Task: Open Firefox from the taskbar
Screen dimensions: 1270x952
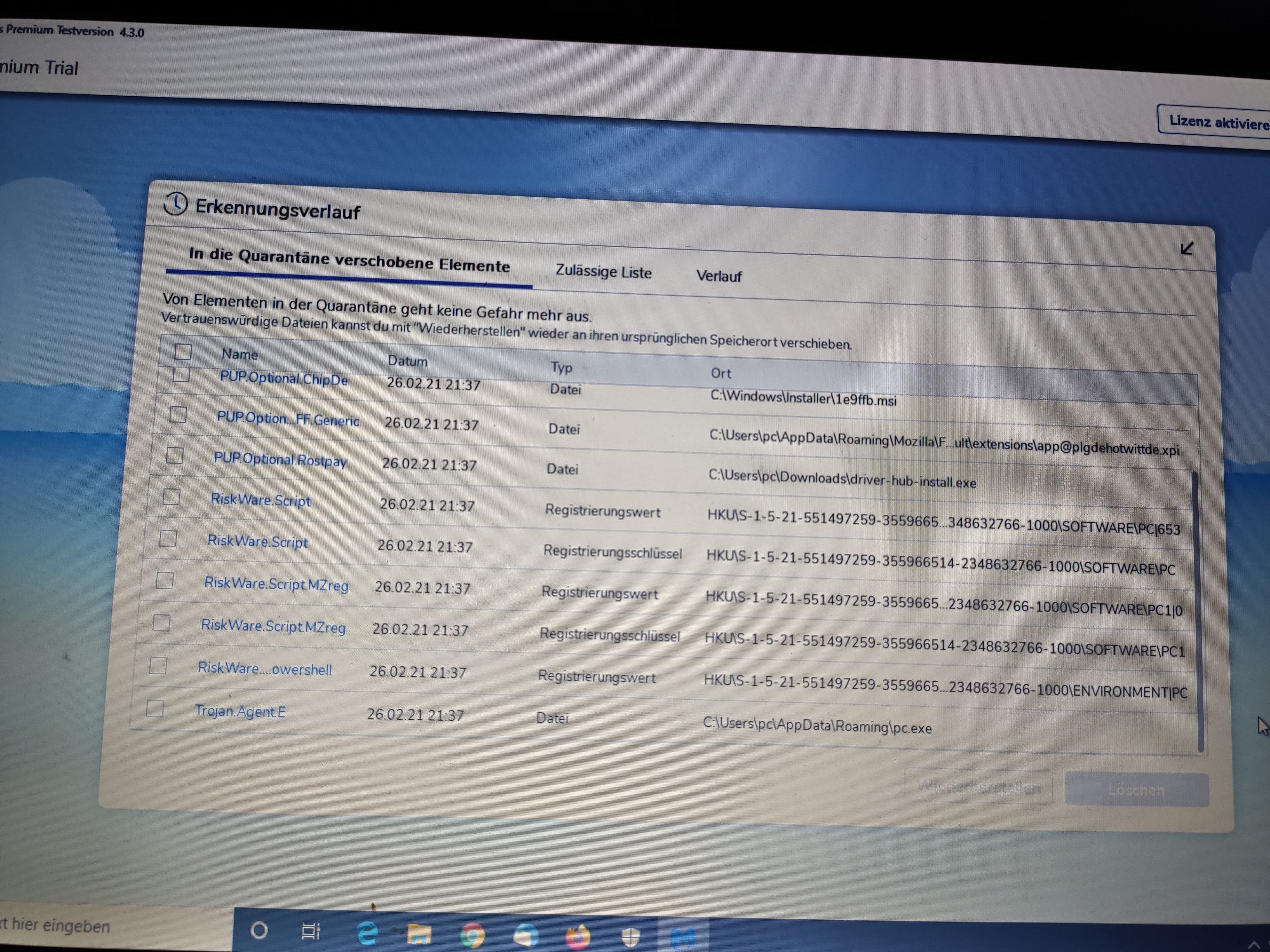Action: [577, 937]
